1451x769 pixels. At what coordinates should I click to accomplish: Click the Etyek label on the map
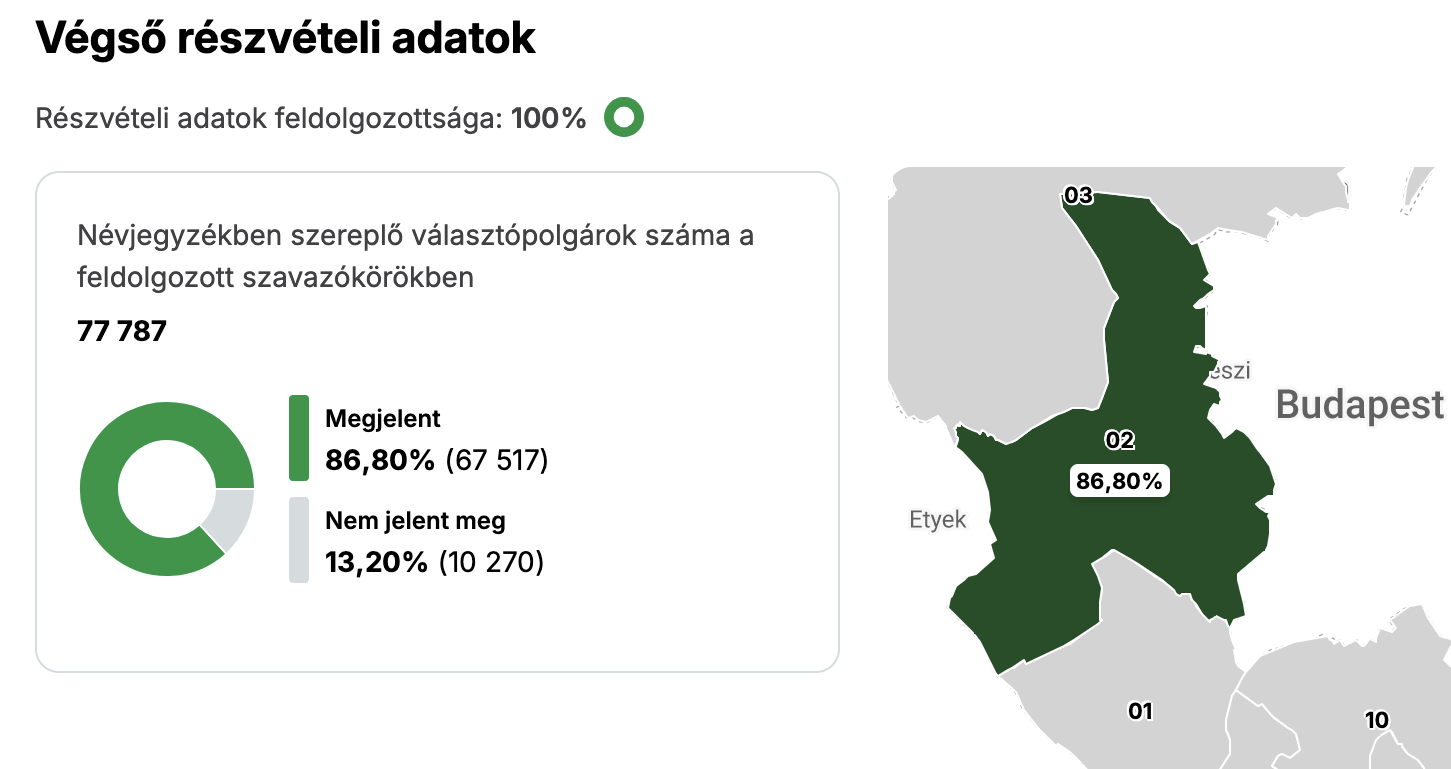point(937,520)
